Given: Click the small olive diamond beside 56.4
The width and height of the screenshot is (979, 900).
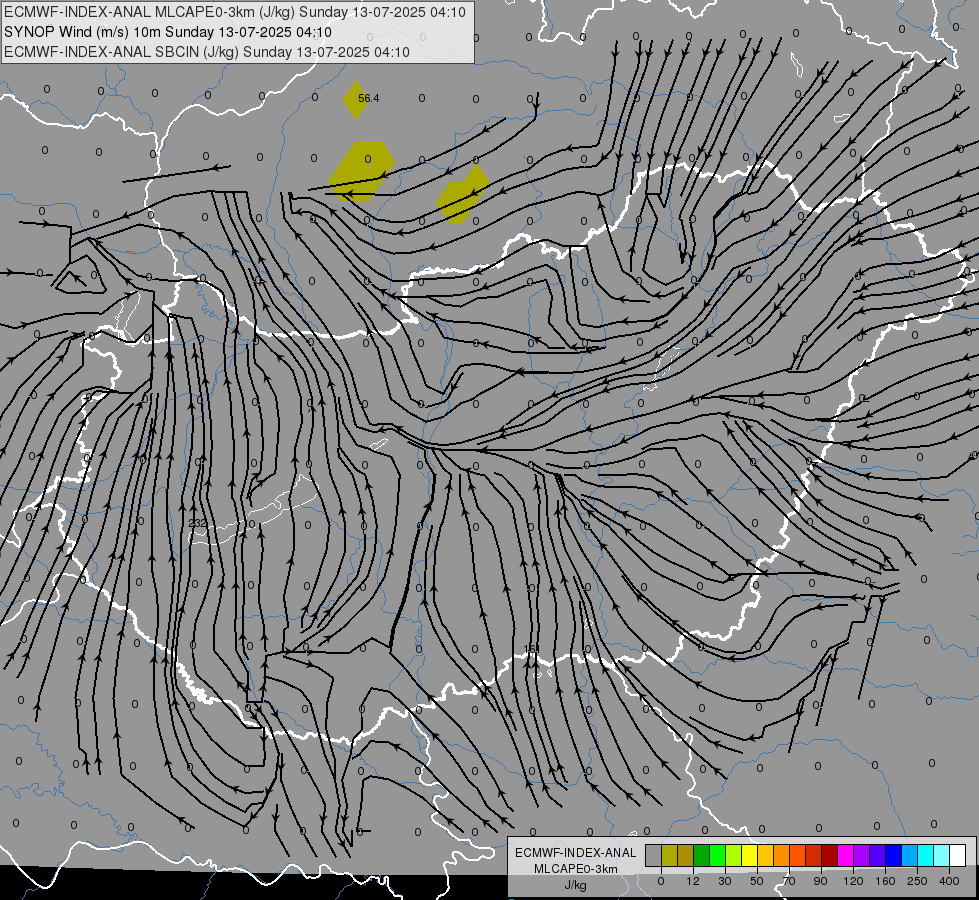Looking at the screenshot, I should point(355,99).
